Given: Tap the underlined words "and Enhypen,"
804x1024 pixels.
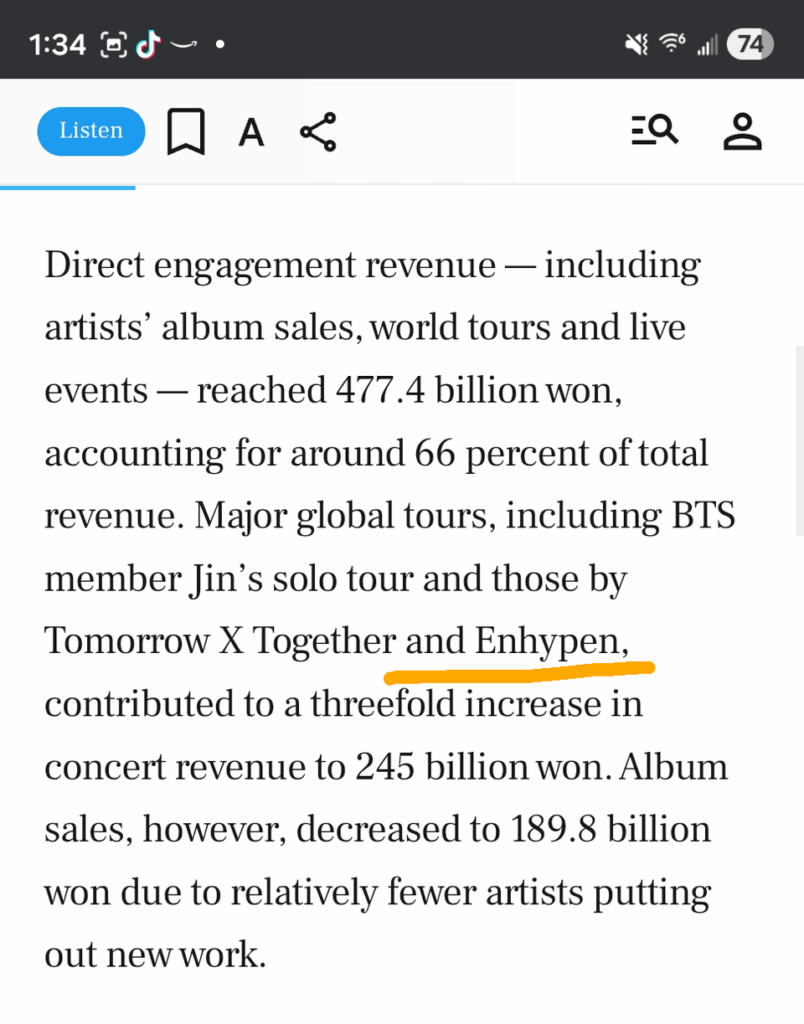Looking at the screenshot, I should click(x=517, y=641).
